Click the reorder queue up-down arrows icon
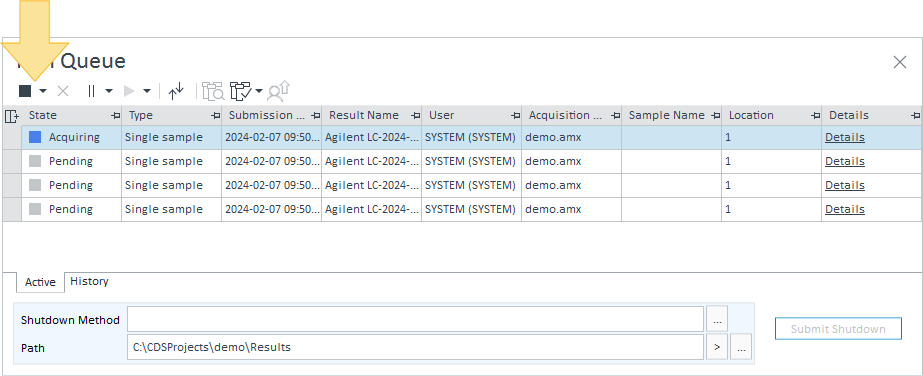Viewport: 923px width, 376px height. click(x=176, y=91)
